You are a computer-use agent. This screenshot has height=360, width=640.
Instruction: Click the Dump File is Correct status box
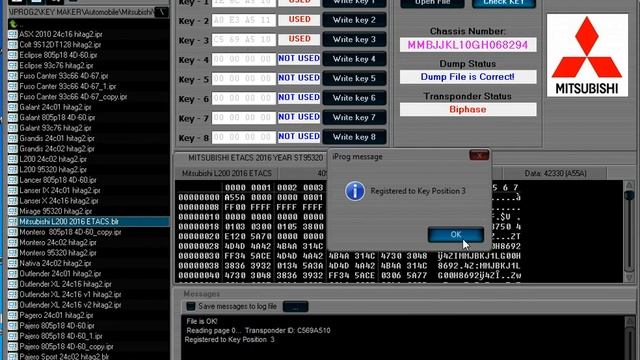point(468,77)
